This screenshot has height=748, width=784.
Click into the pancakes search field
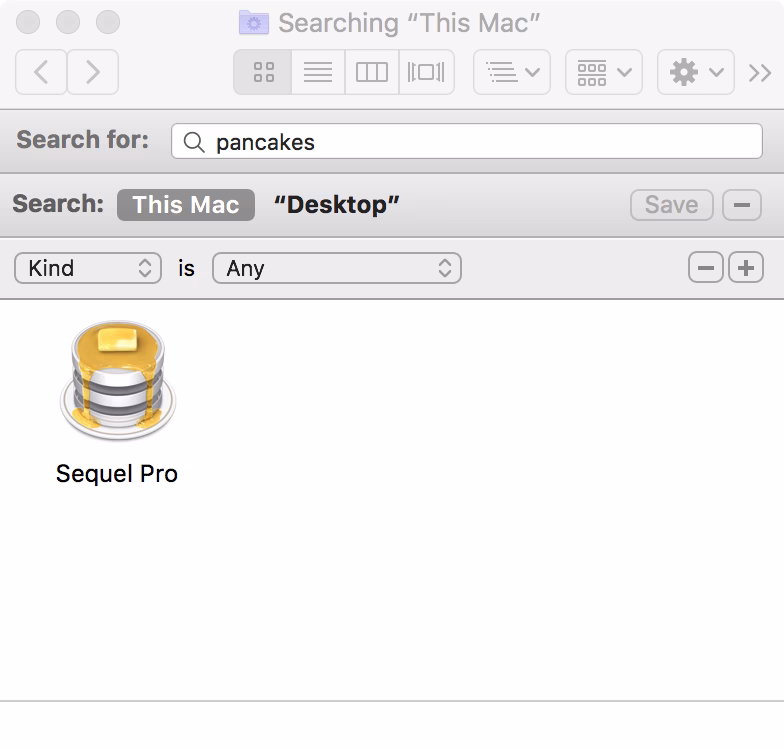(466, 142)
